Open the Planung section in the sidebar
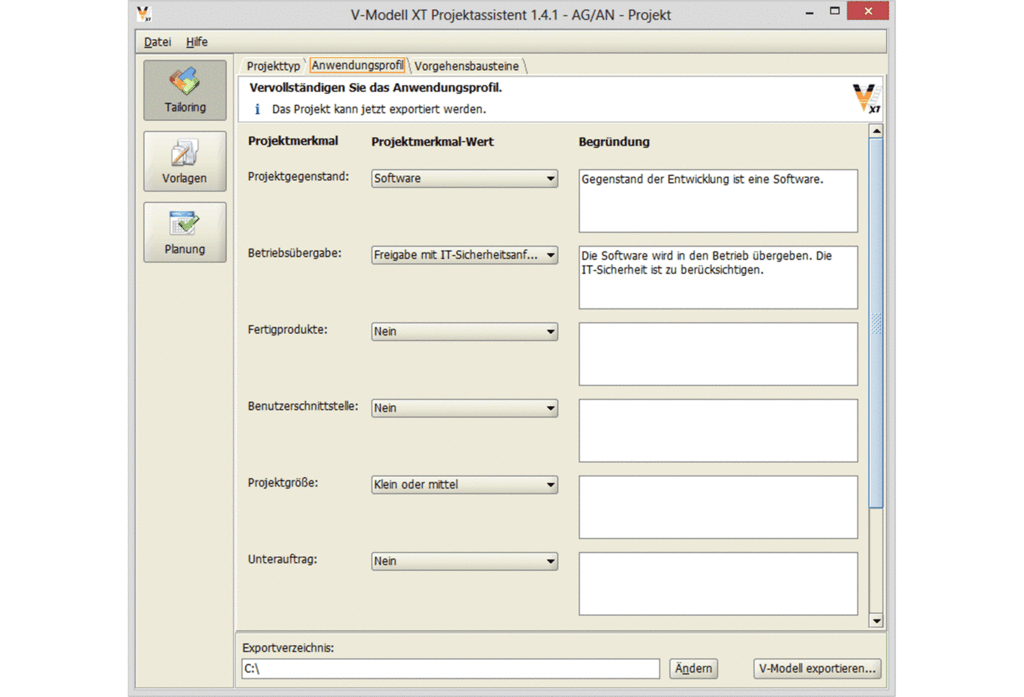This screenshot has width=1024, height=697. click(185, 233)
